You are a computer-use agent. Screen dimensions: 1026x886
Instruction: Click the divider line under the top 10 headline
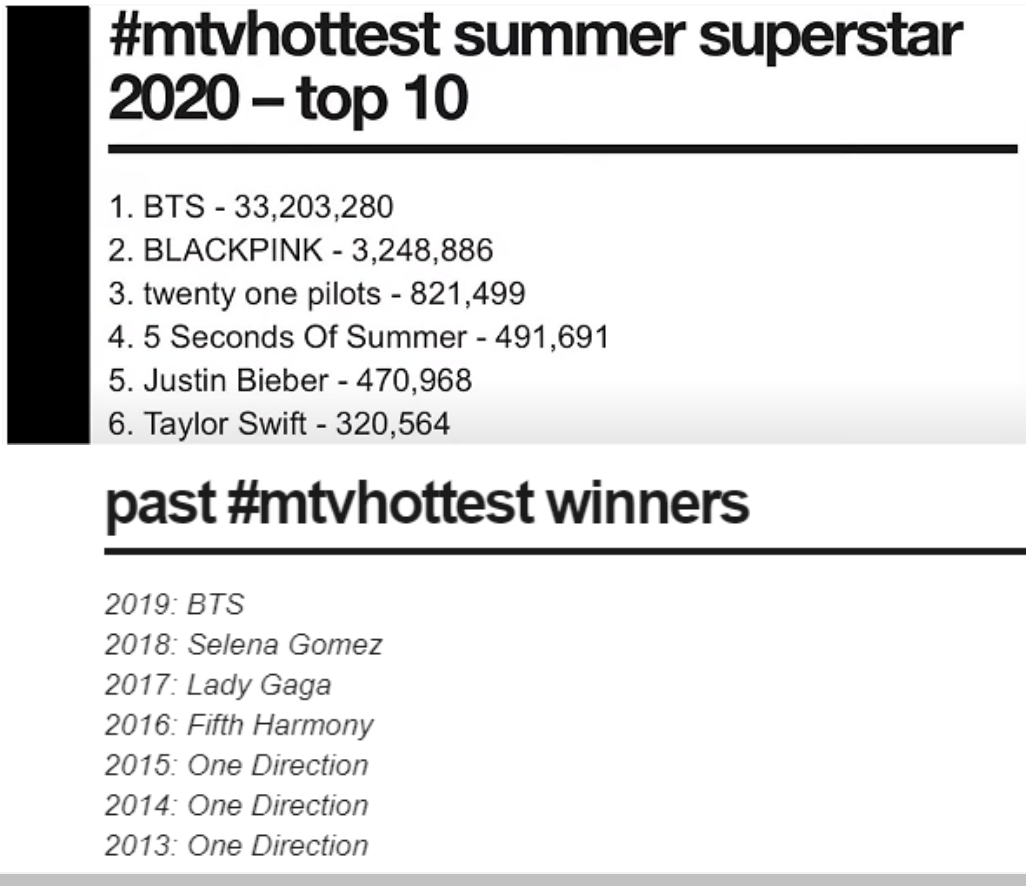562,149
